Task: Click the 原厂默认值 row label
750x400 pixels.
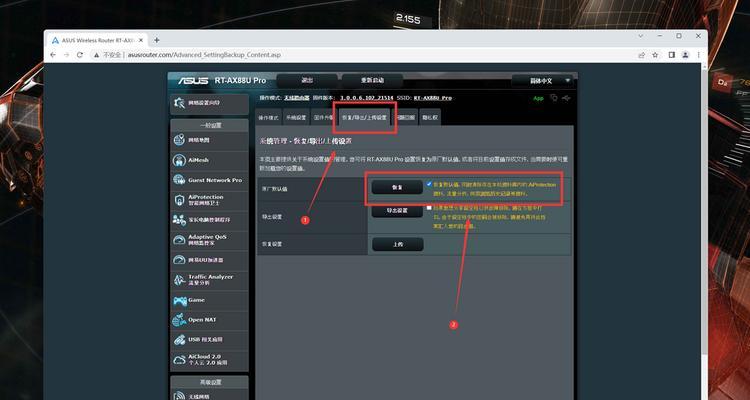Action: 275,189
